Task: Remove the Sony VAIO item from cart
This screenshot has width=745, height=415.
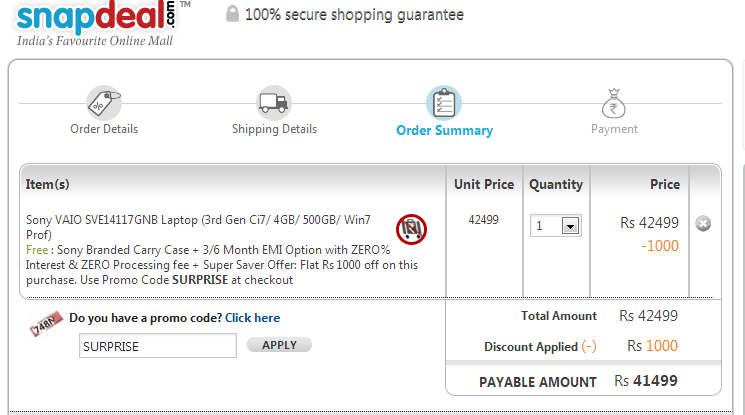Action: (x=703, y=223)
